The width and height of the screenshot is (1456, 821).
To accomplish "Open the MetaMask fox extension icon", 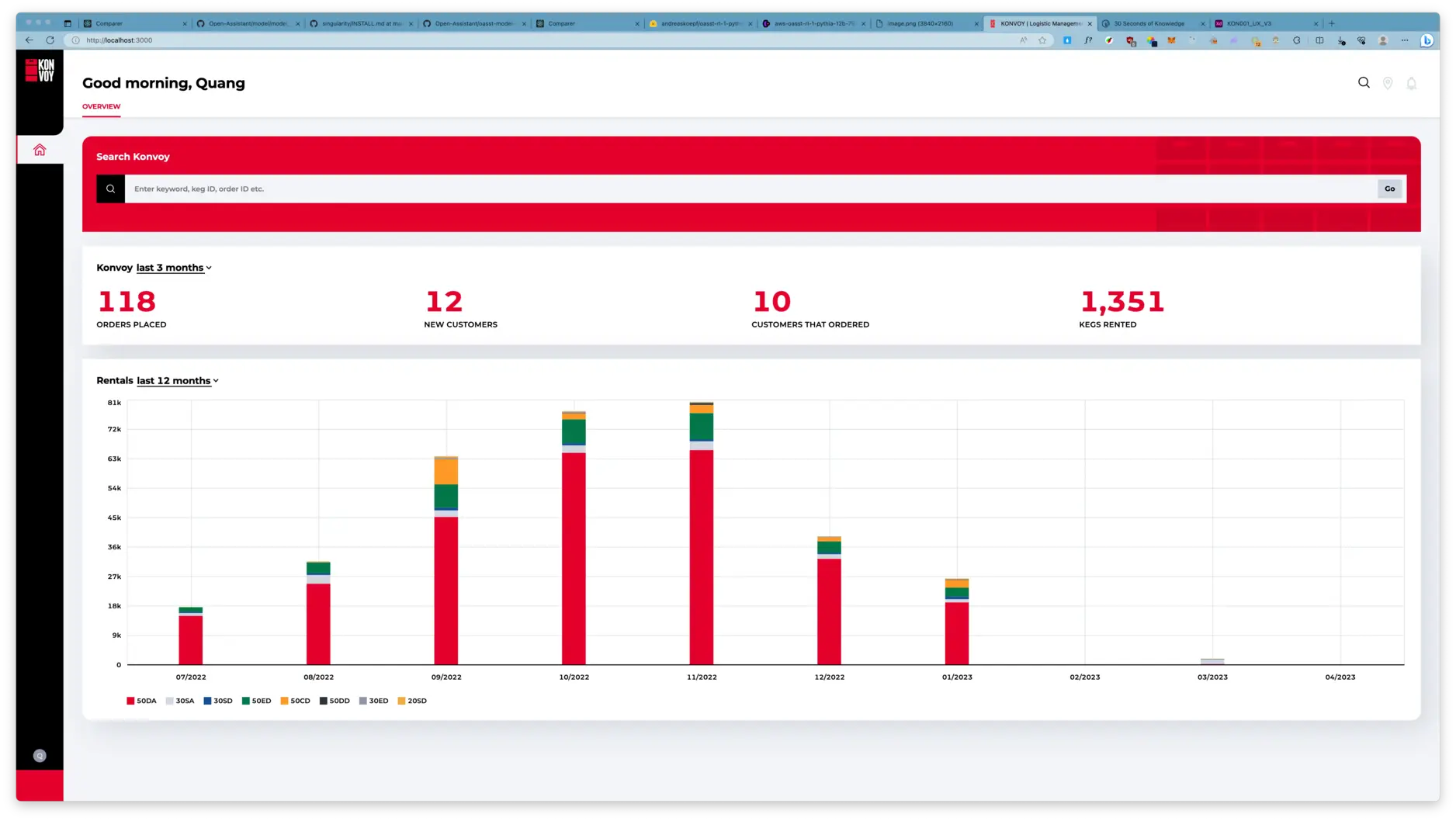I will pyautogui.click(x=1172, y=40).
